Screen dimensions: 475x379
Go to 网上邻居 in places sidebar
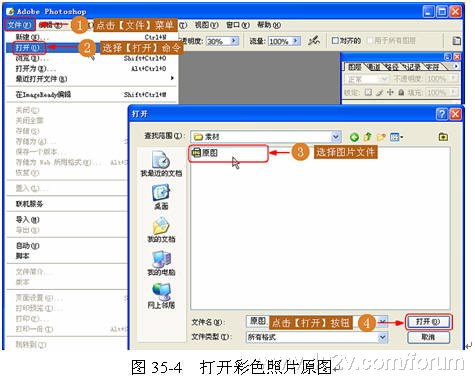coord(161,295)
